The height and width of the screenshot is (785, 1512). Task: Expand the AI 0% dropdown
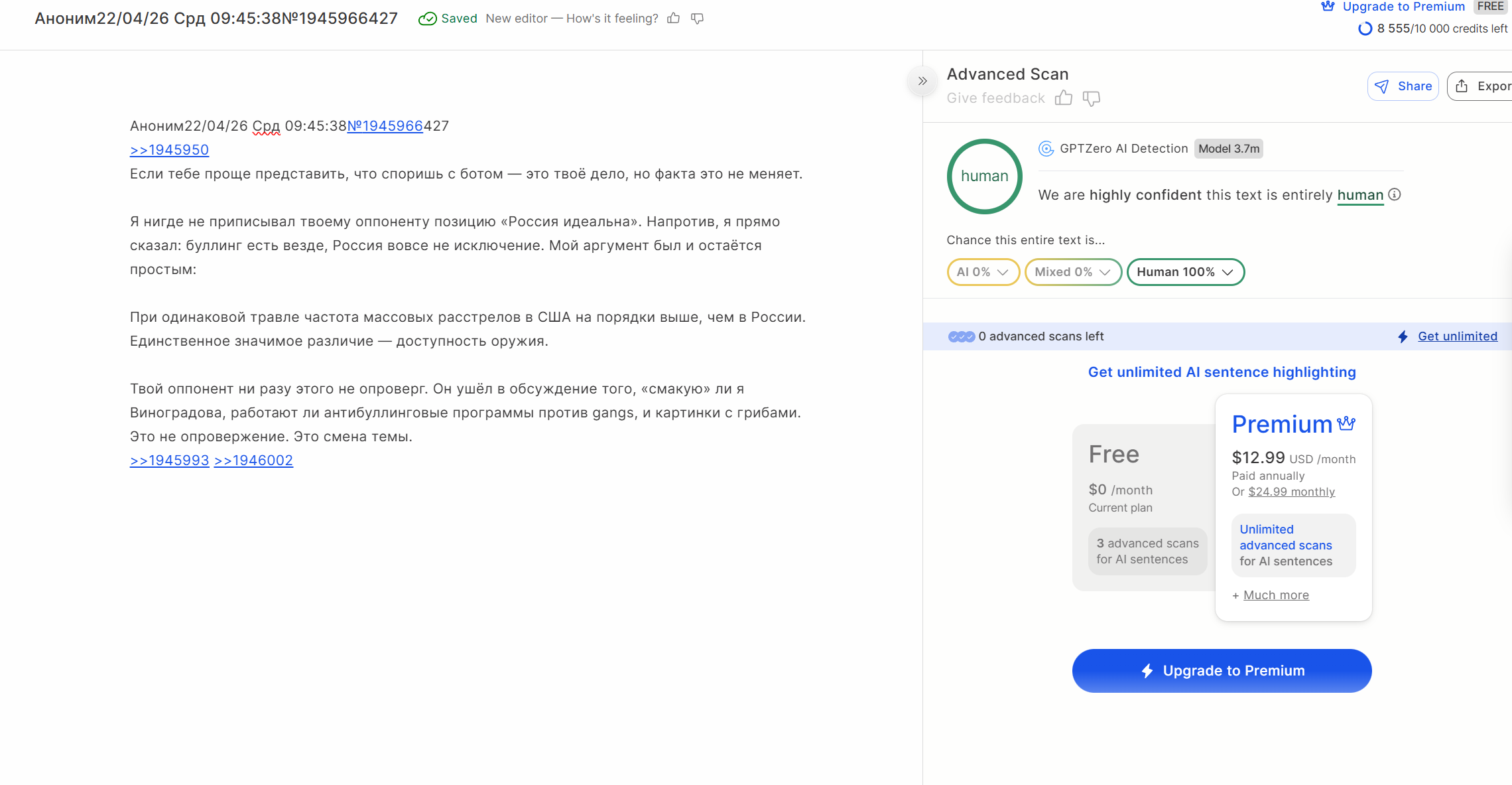tap(983, 272)
